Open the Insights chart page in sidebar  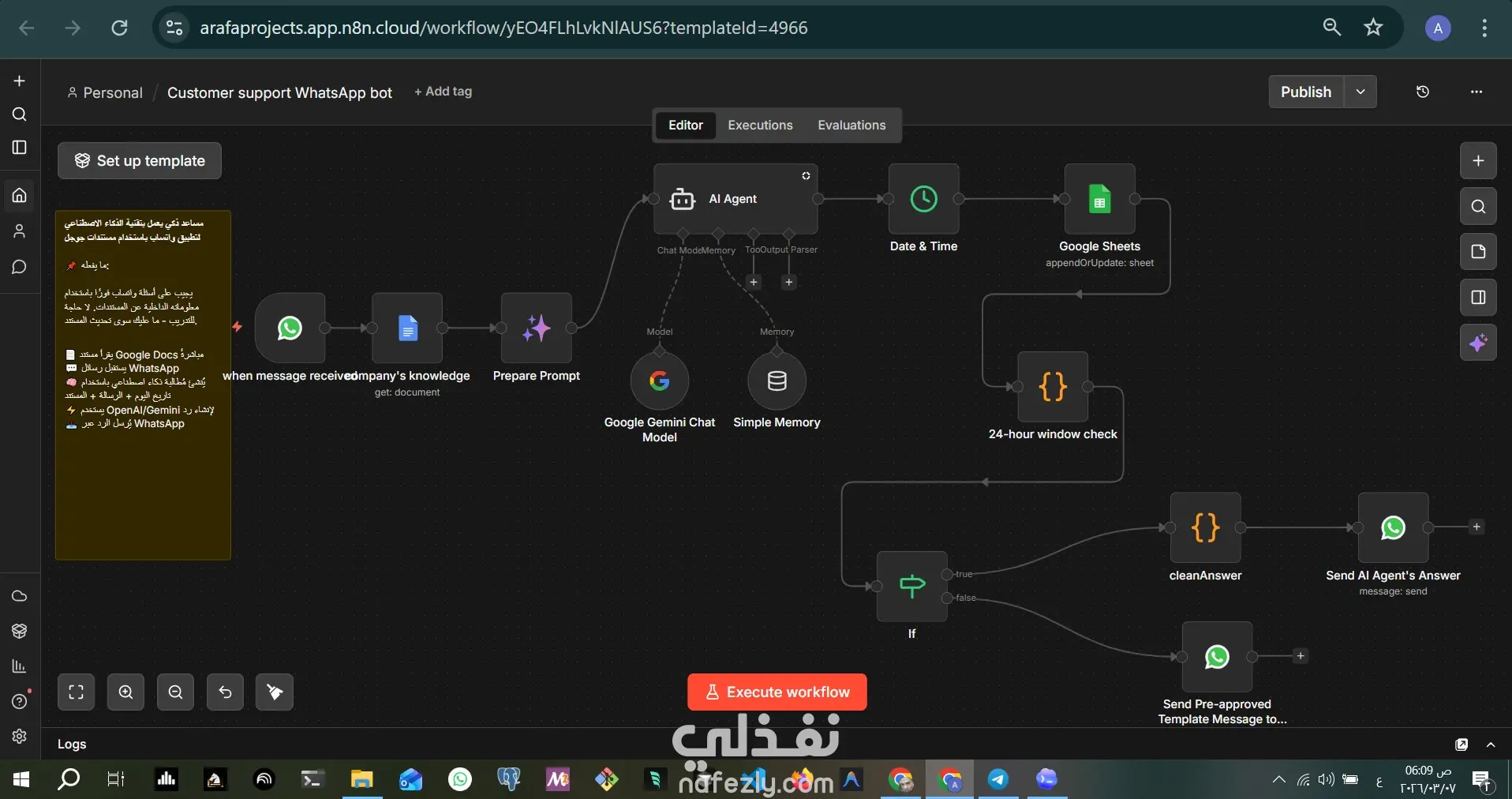point(20,666)
